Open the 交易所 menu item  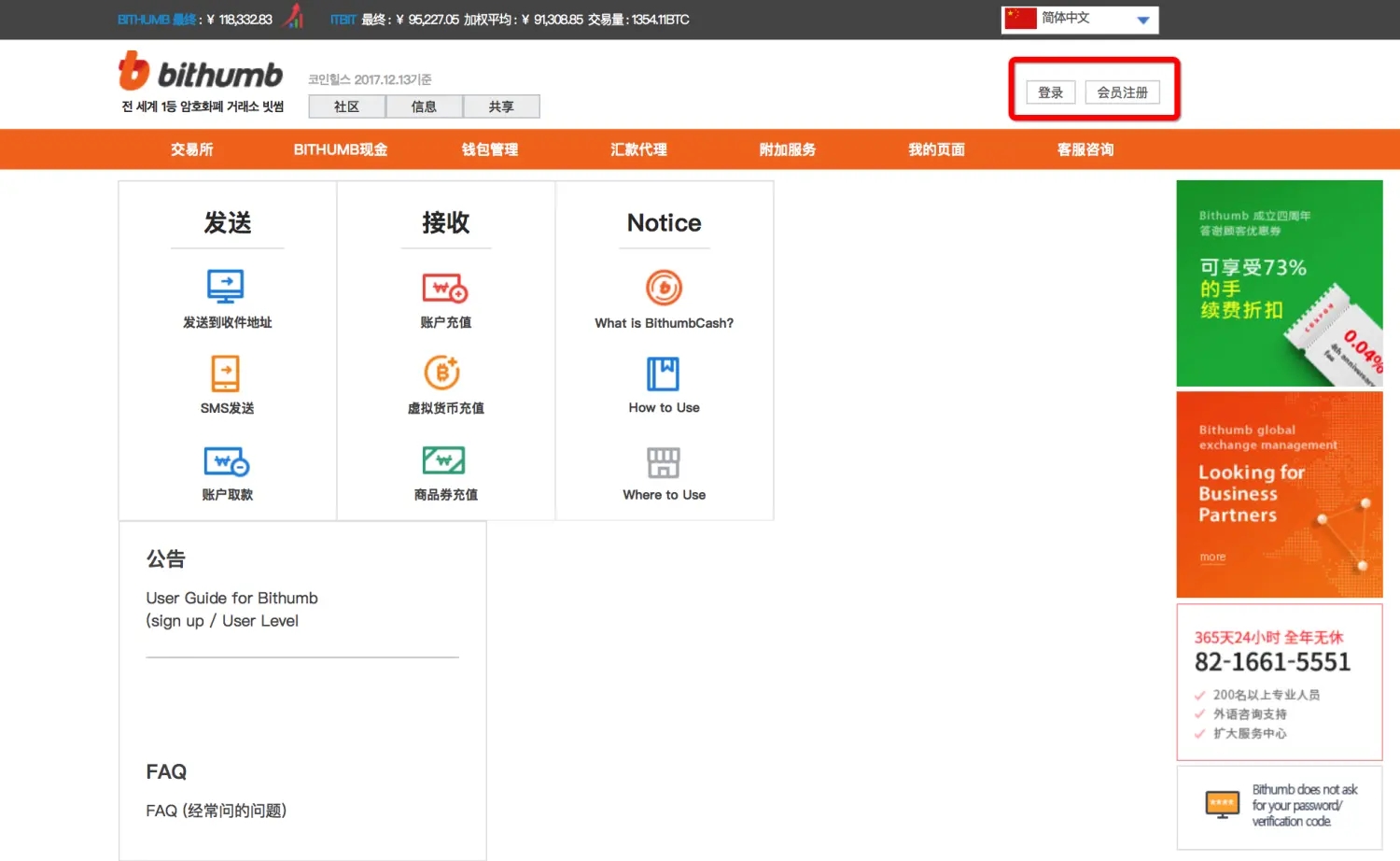(192, 148)
